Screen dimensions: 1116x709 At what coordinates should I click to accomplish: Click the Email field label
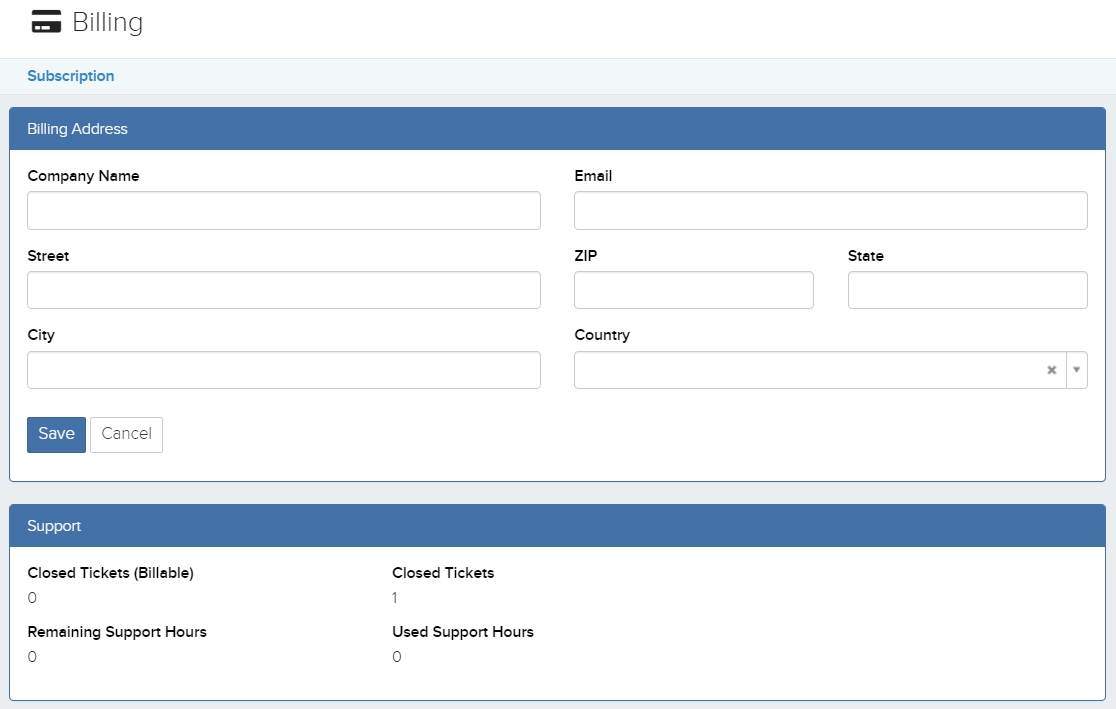click(593, 176)
